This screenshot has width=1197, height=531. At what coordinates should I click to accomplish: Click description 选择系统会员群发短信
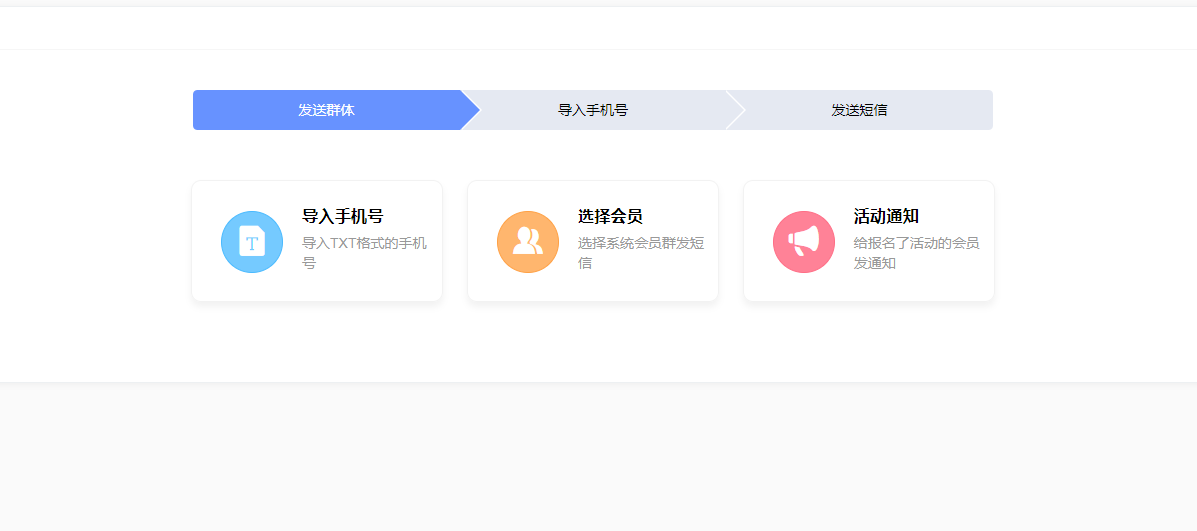coord(640,253)
